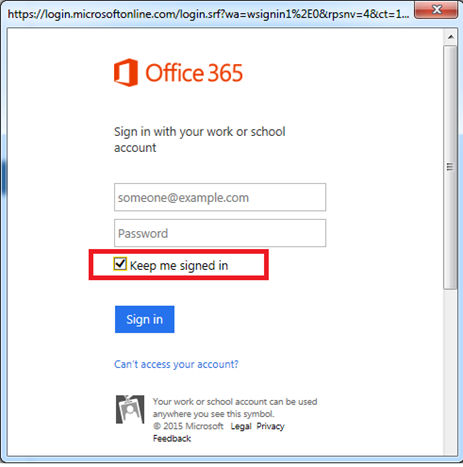Click the 'Office 365' wordmark text
The height and width of the screenshot is (467, 463).
(194, 73)
